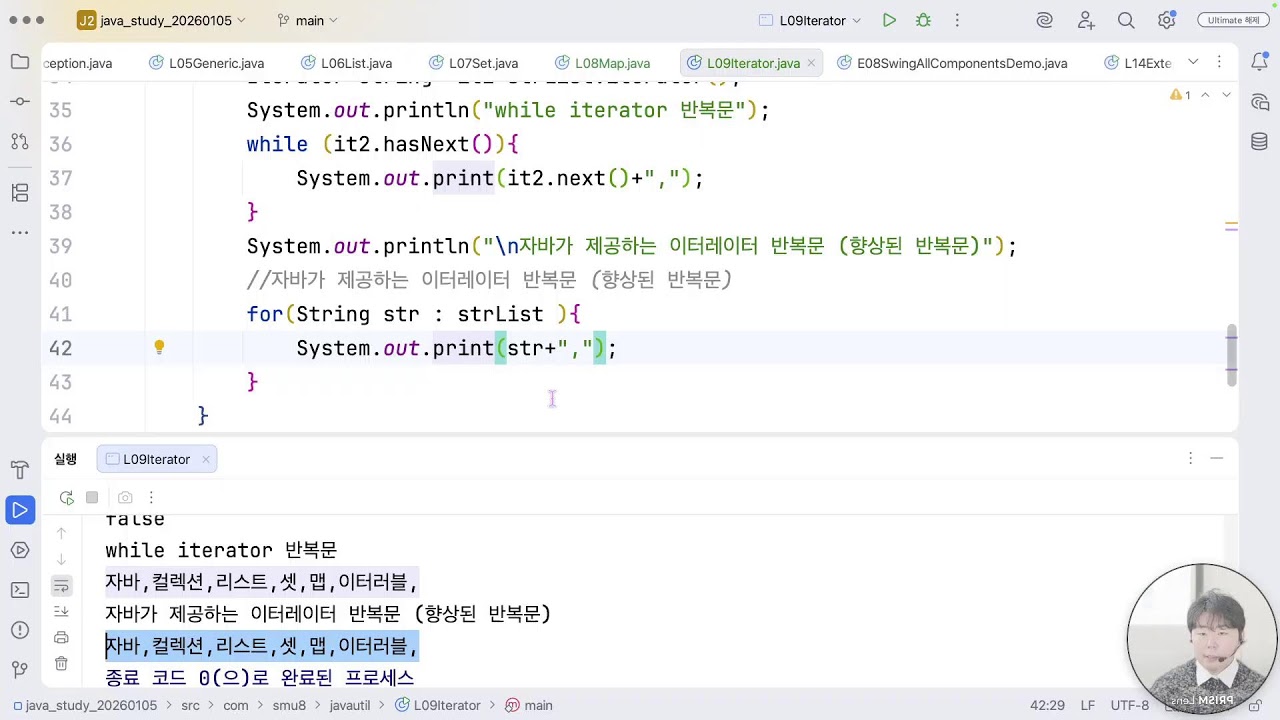The image size is (1280, 720).
Task: Open the Services tool window
Action: tap(19, 550)
